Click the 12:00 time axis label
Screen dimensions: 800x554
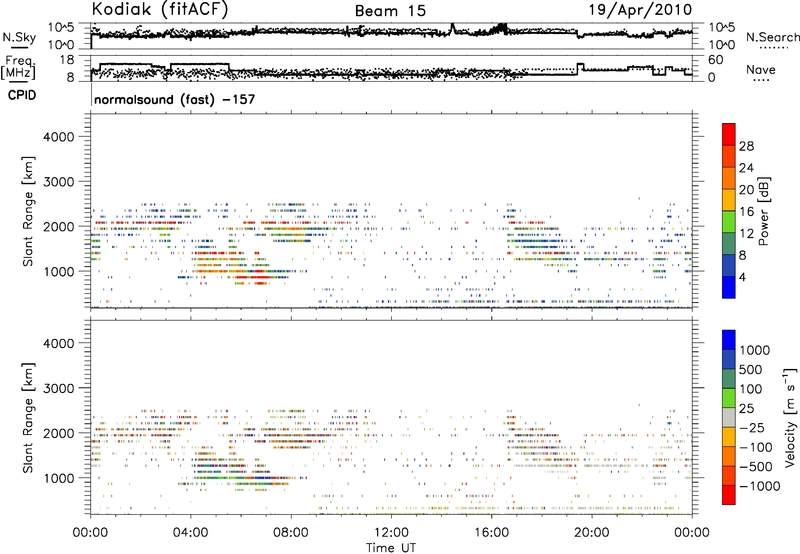[391, 533]
